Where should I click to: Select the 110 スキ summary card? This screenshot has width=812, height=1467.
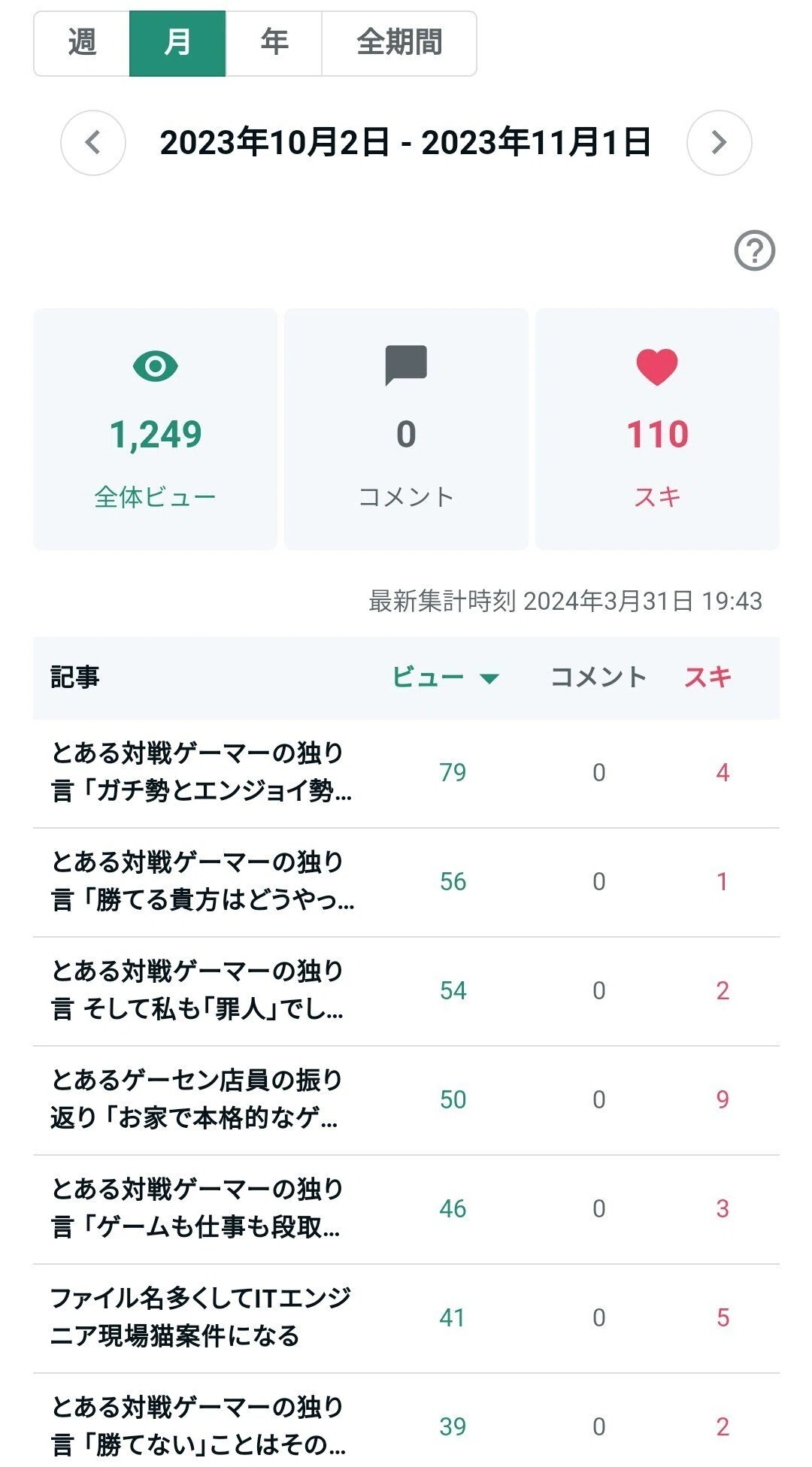657,429
